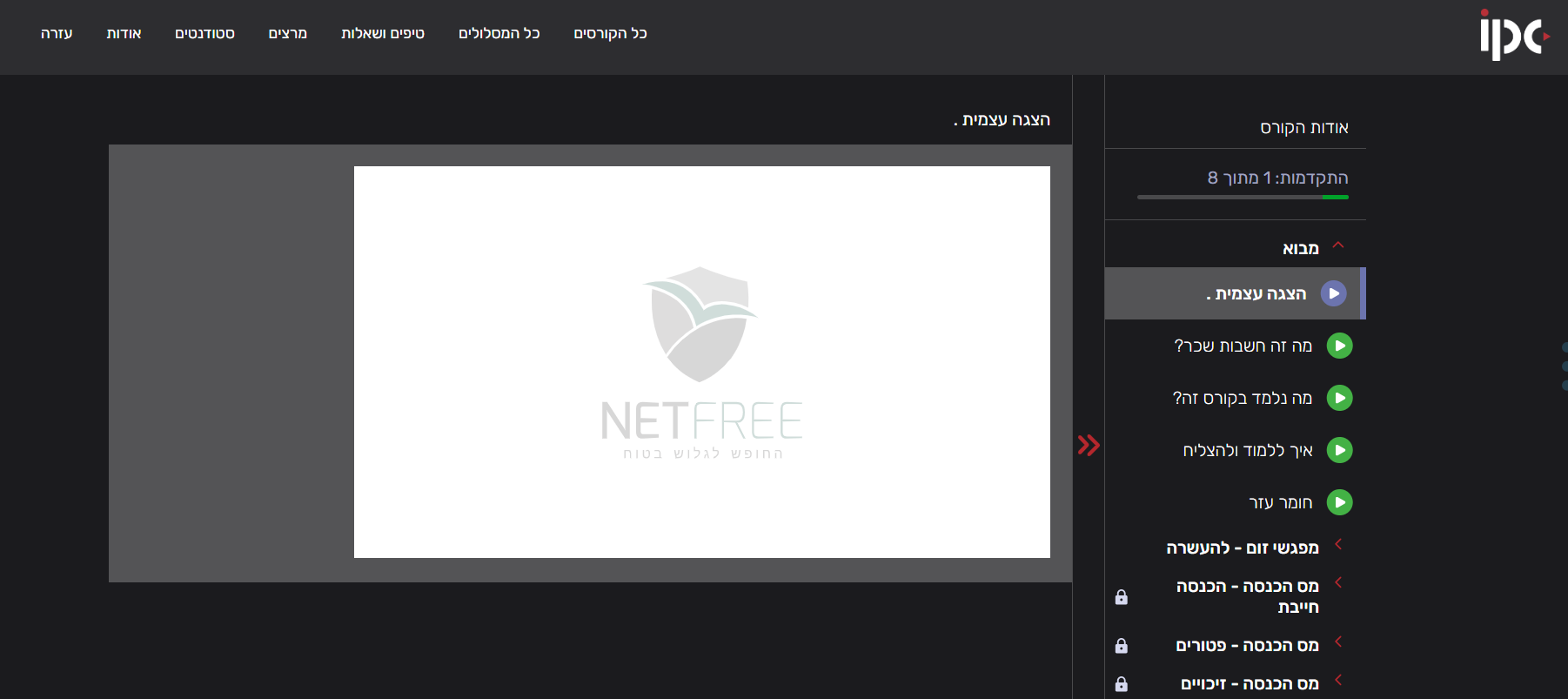Click the מס הכנסה - זיכויים section heading

point(1250,684)
